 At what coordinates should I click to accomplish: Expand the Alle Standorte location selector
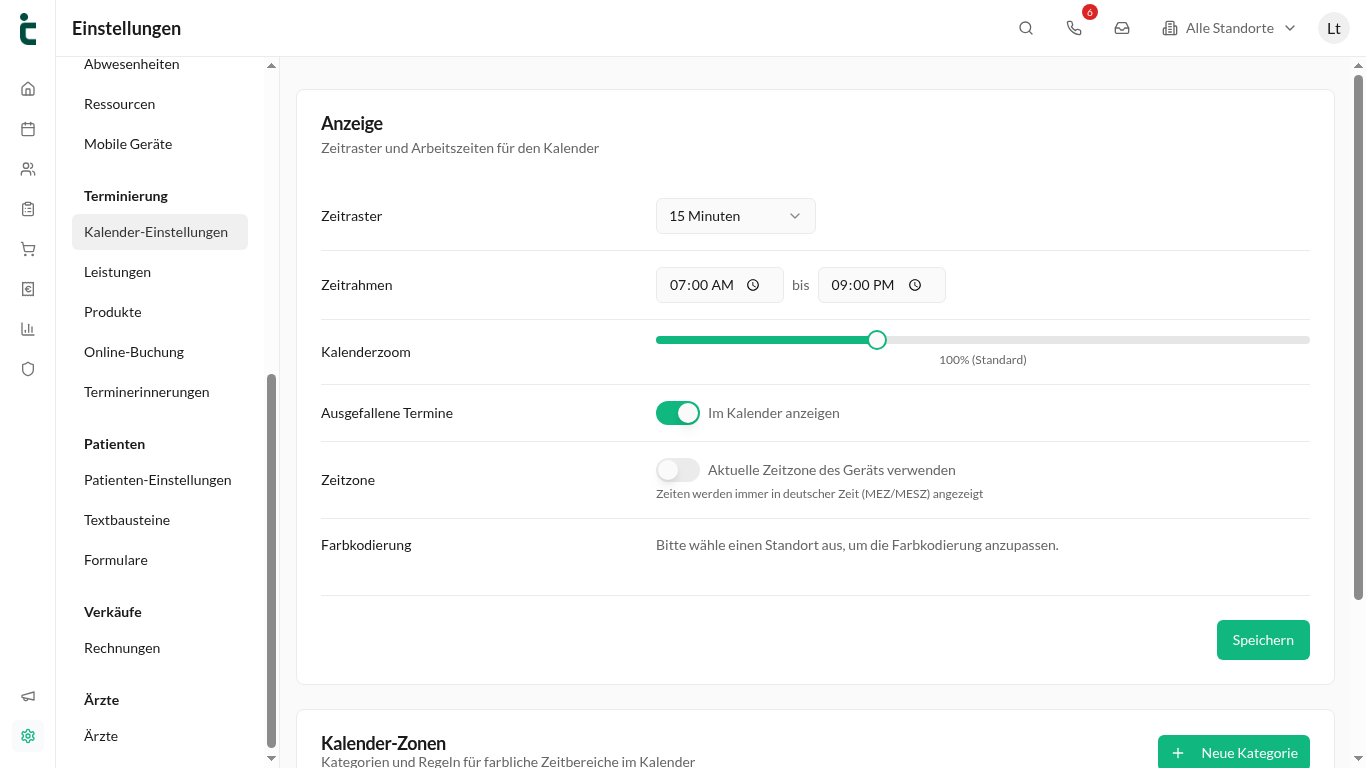click(1229, 28)
